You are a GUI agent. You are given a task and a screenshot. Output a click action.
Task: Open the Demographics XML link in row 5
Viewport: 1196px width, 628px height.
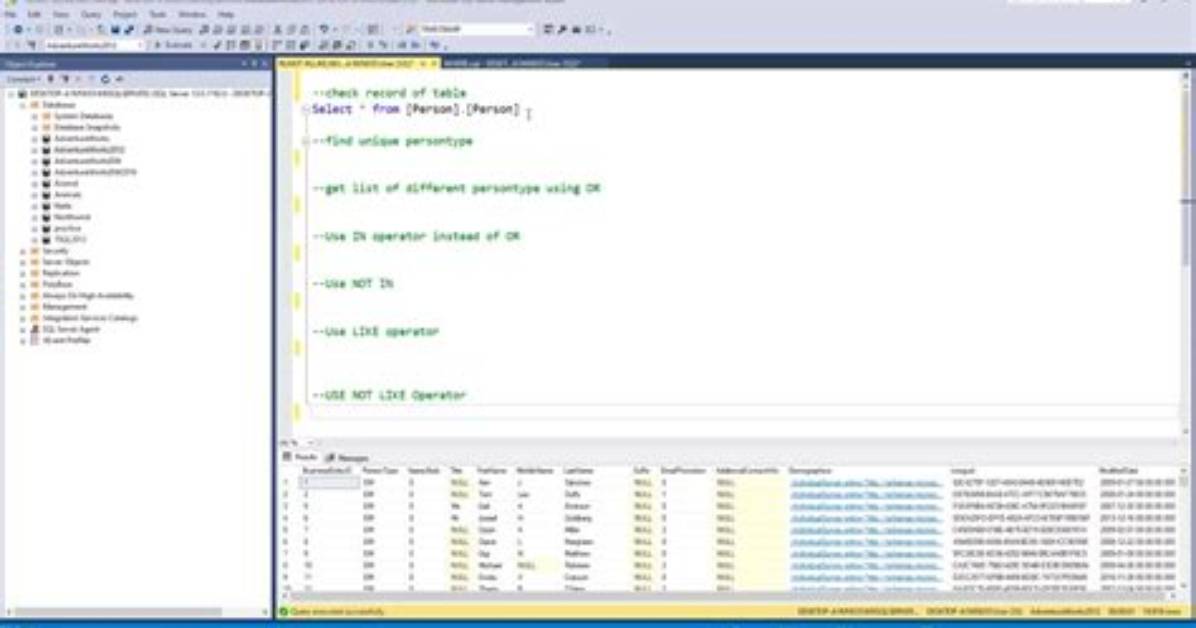(x=866, y=530)
